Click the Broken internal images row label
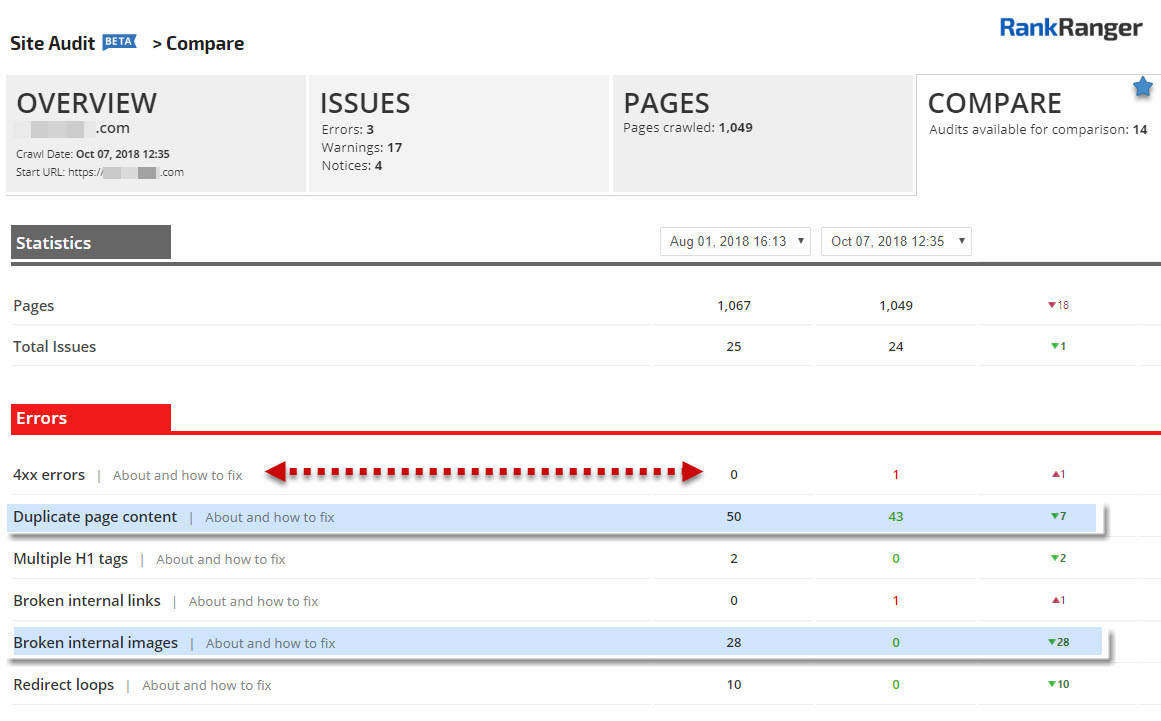 click(x=95, y=643)
